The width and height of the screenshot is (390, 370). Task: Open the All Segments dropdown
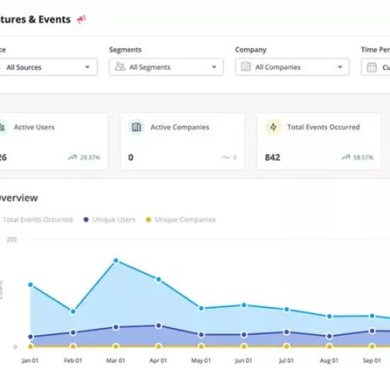[166, 67]
